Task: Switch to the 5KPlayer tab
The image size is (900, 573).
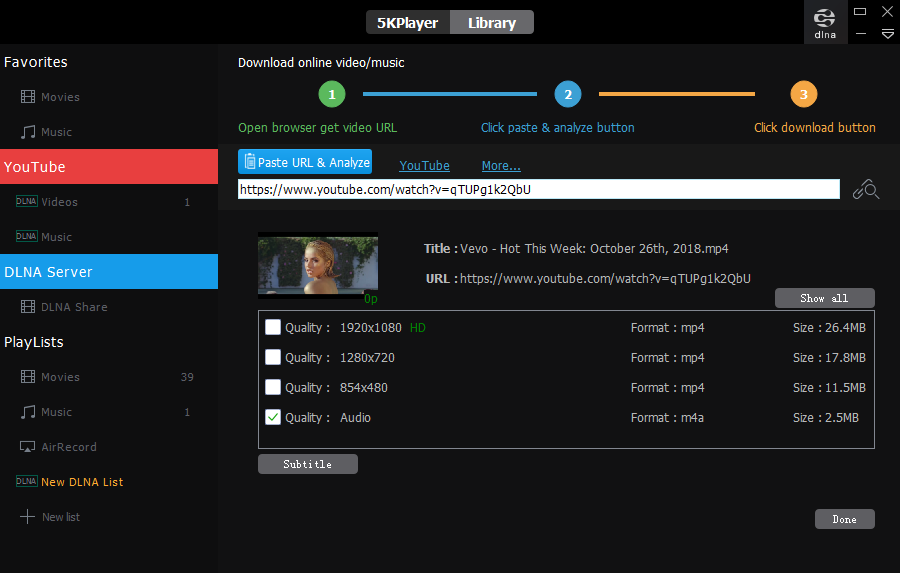Action: coord(408,22)
